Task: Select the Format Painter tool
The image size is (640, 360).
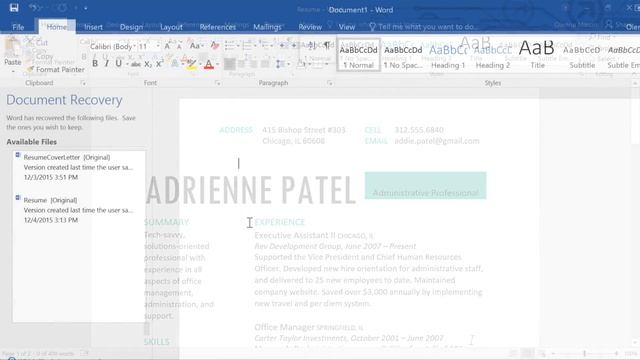Action: tap(56, 69)
